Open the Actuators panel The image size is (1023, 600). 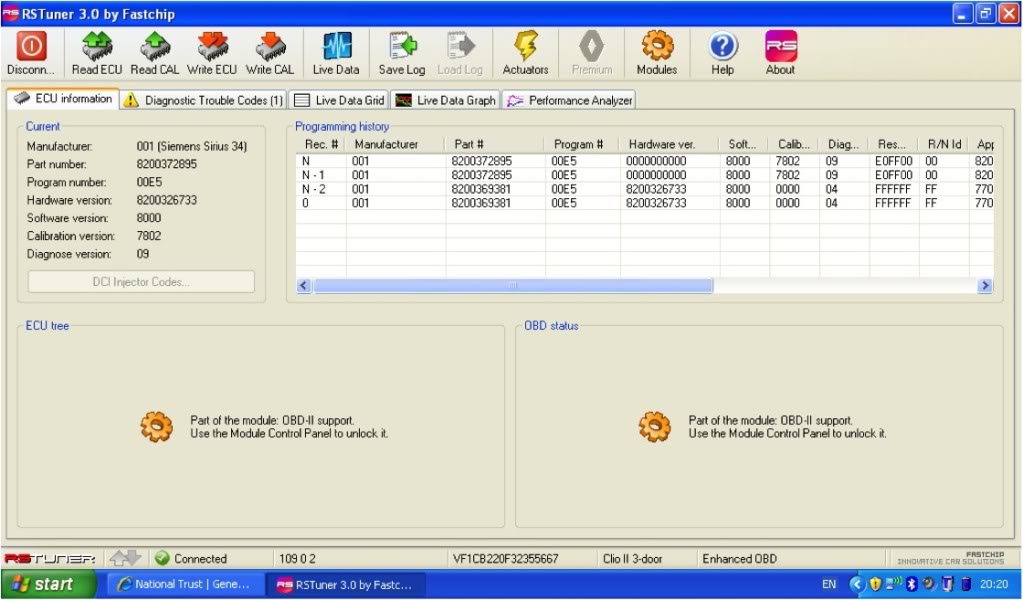tap(525, 52)
